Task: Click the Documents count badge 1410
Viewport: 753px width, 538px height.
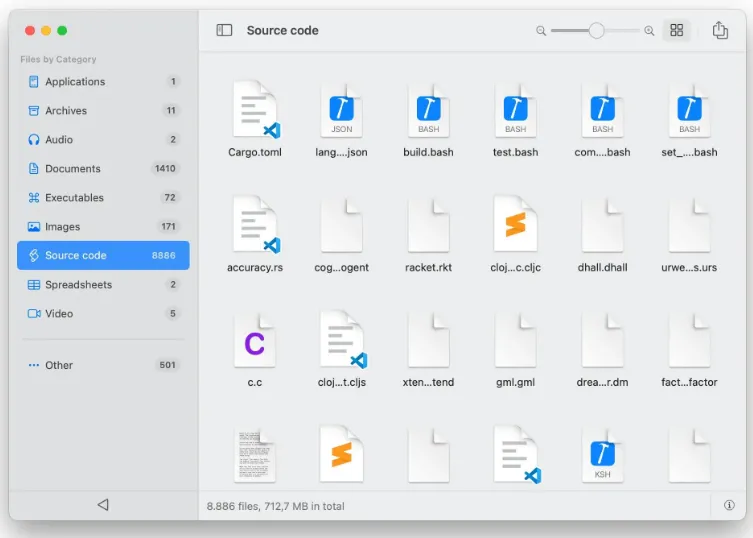Action: pyautogui.click(x=165, y=169)
